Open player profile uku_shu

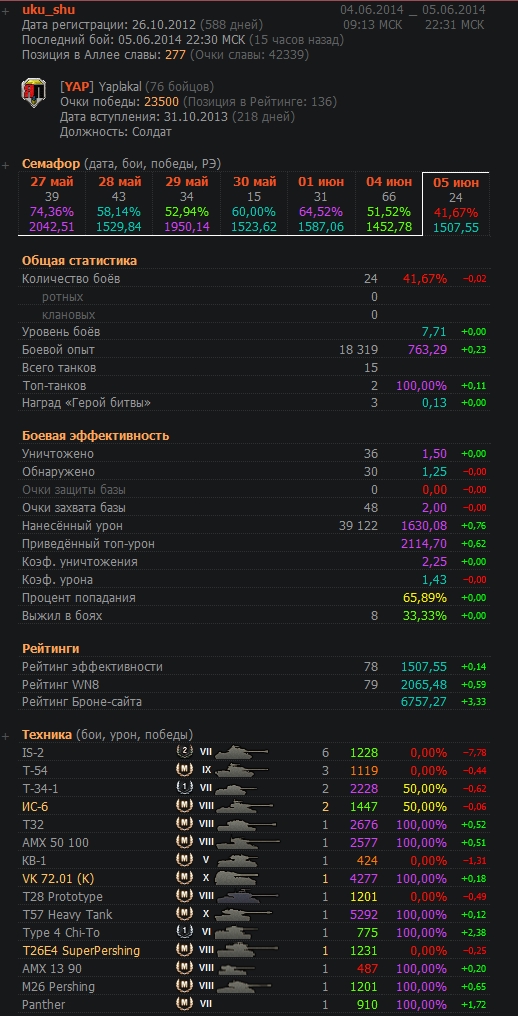tap(49, 9)
